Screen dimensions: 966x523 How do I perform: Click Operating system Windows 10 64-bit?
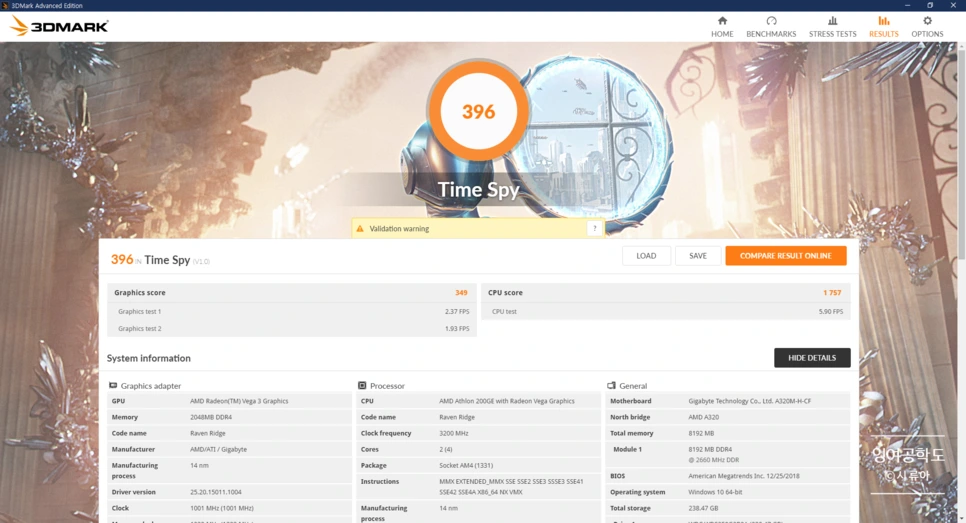(715, 492)
